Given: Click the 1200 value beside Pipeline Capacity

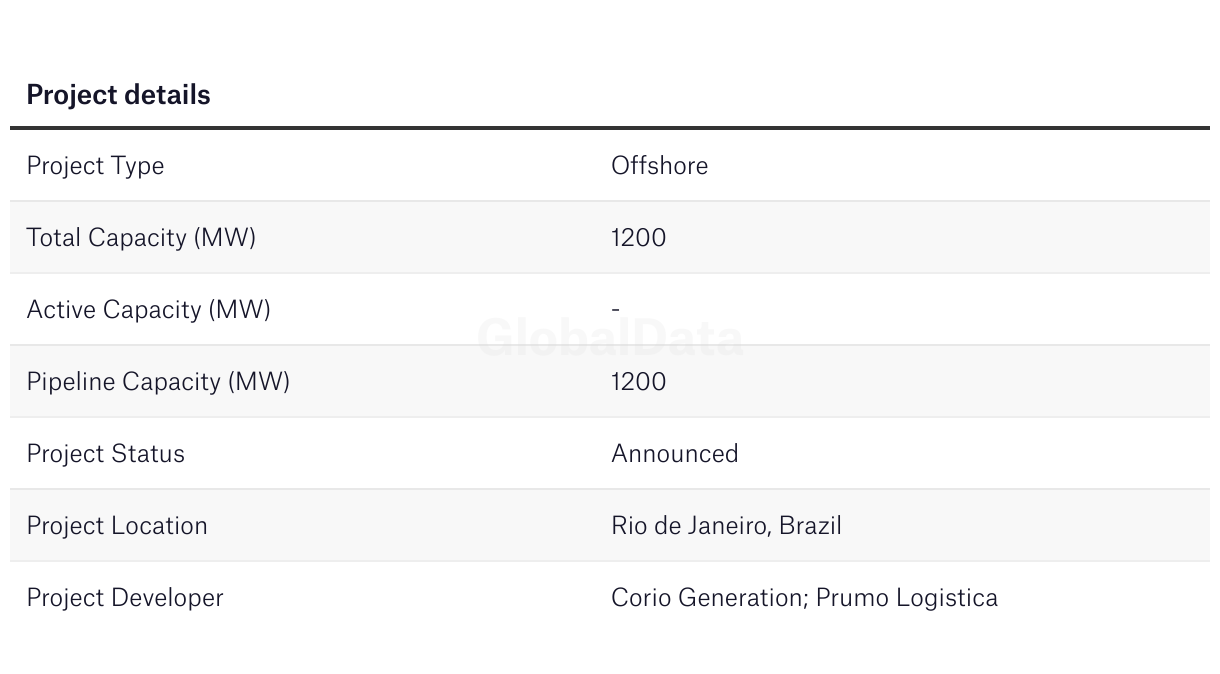Looking at the screenshot, I should [x=638, y=381].
